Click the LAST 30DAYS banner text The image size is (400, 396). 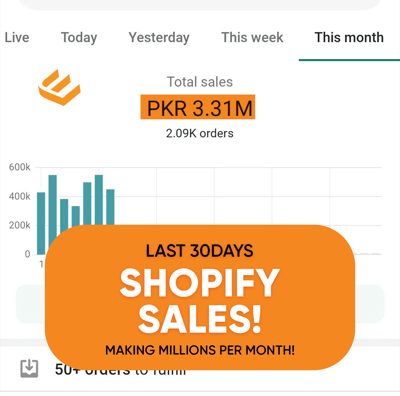point(200,251)
